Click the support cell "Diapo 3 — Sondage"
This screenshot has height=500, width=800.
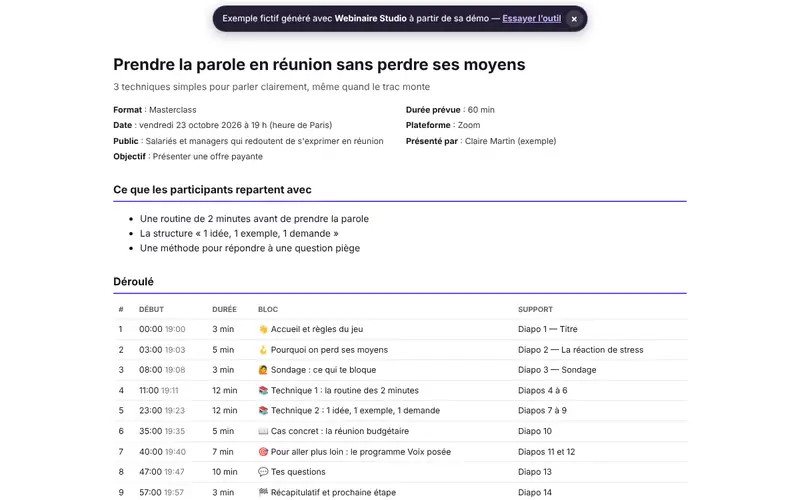557,370
